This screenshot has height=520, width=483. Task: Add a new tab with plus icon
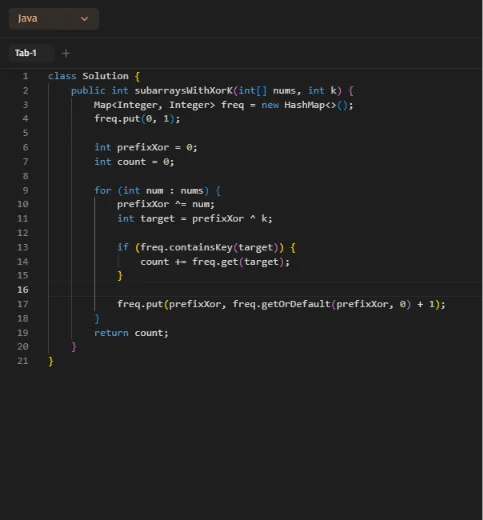[66, 53]
